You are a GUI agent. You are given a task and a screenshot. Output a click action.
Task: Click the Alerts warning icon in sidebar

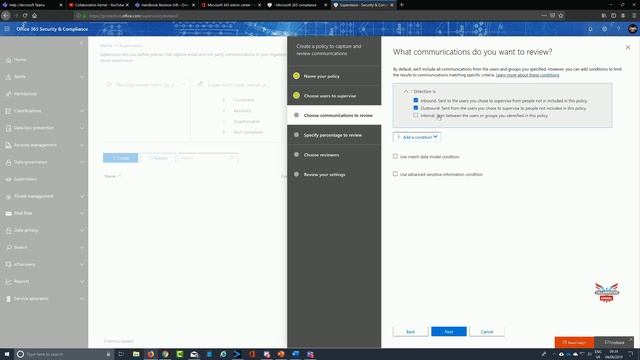(9, 77)
